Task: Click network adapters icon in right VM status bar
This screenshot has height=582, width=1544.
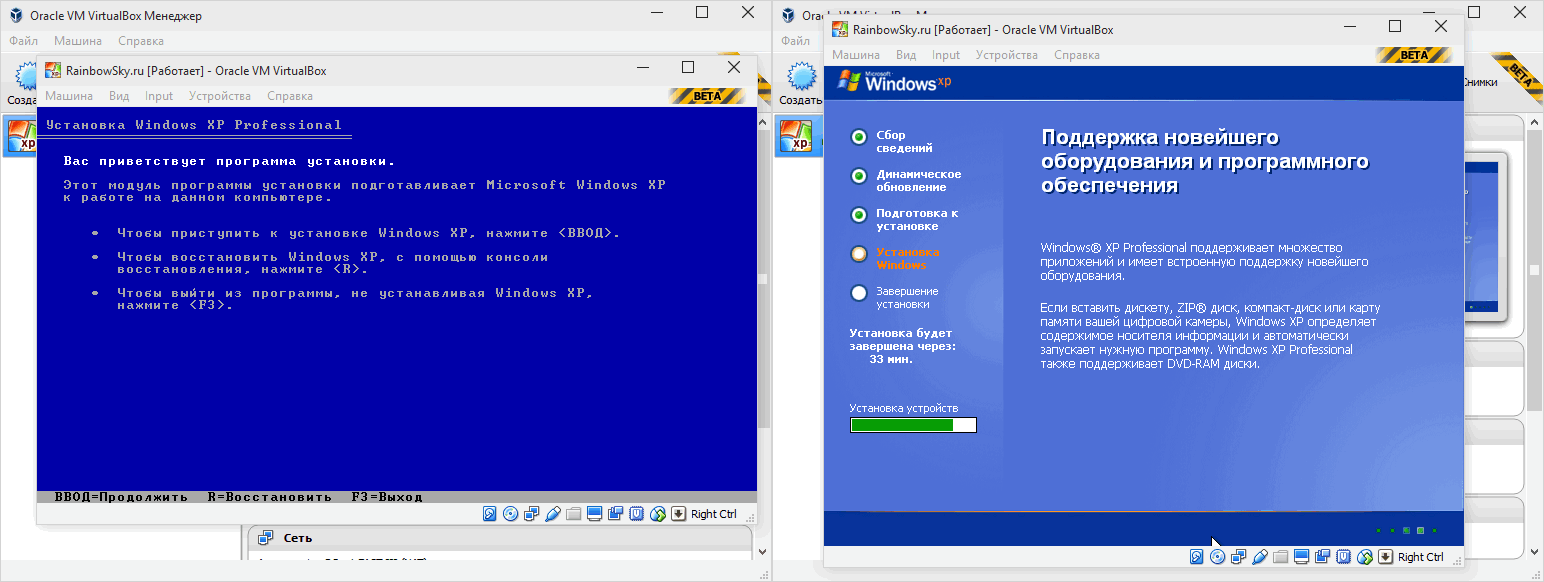Action: [1239, 557]
